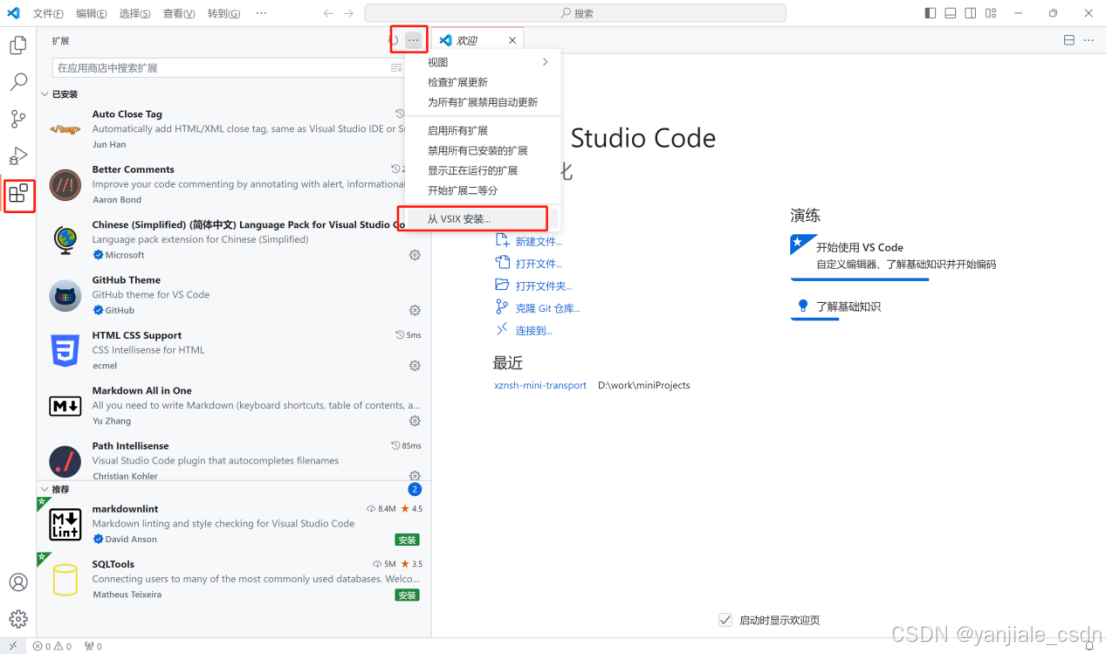Open the Accounts icon at bottom left
1106x654 pixels.
click(16, 583)
